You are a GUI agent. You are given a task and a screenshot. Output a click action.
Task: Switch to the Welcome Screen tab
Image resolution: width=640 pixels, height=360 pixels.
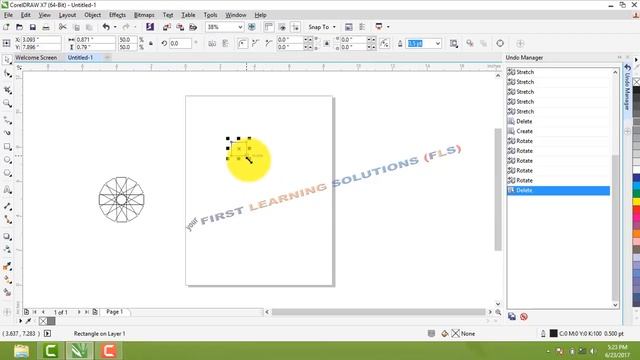tap(36, 58)
